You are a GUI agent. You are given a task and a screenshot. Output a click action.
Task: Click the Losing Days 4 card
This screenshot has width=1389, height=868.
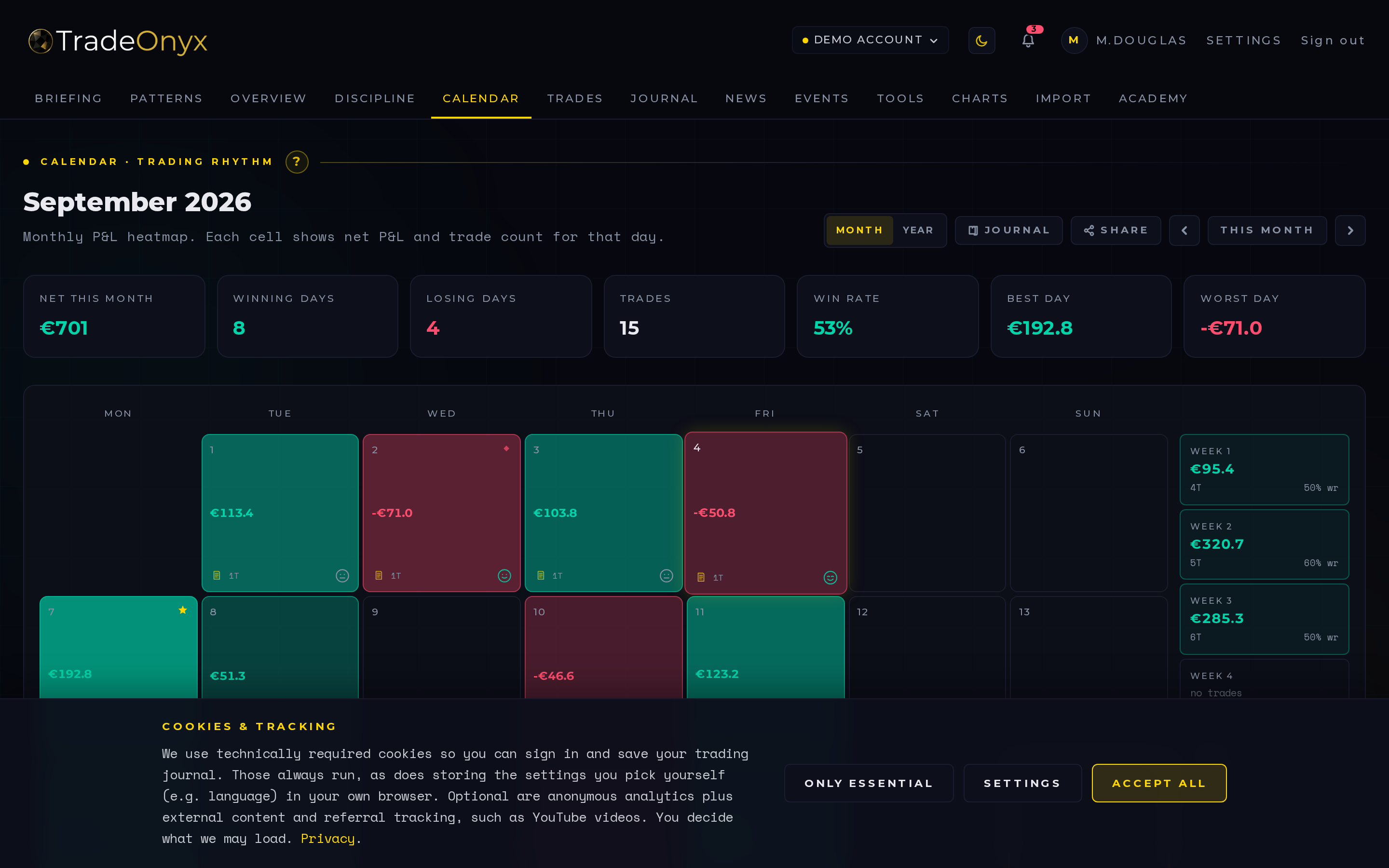click(501, 316)
